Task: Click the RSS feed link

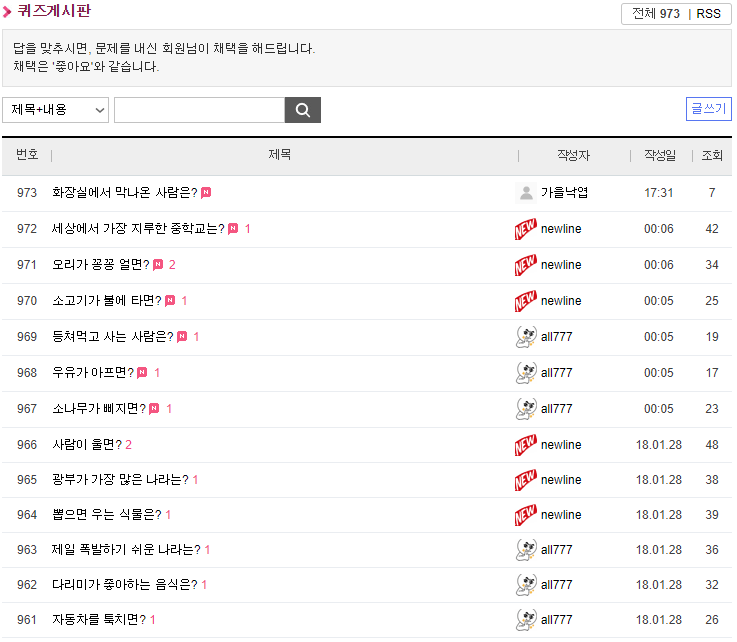Action: 708,14
